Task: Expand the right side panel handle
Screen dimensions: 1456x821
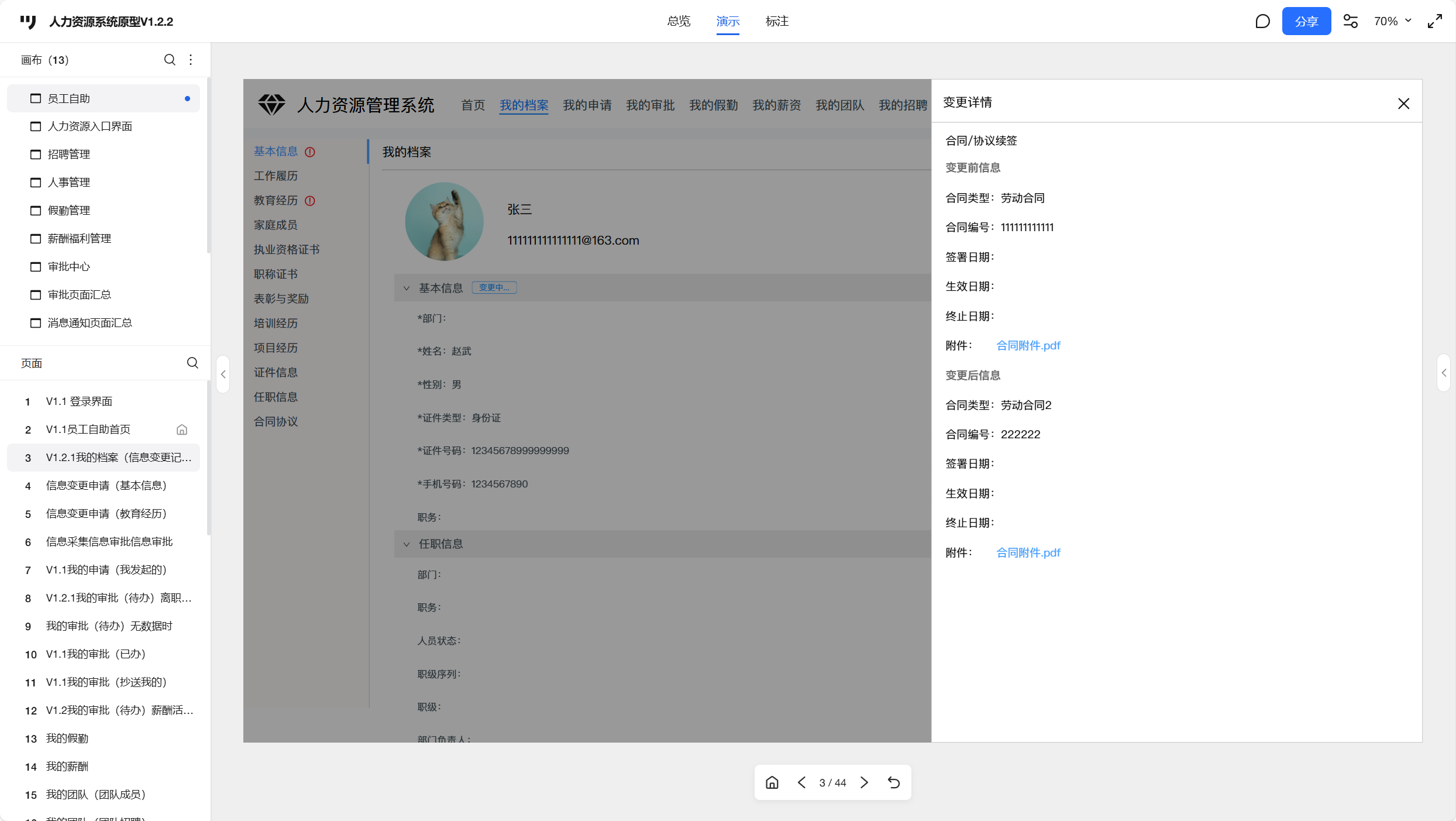Action: pos(1444,373)
